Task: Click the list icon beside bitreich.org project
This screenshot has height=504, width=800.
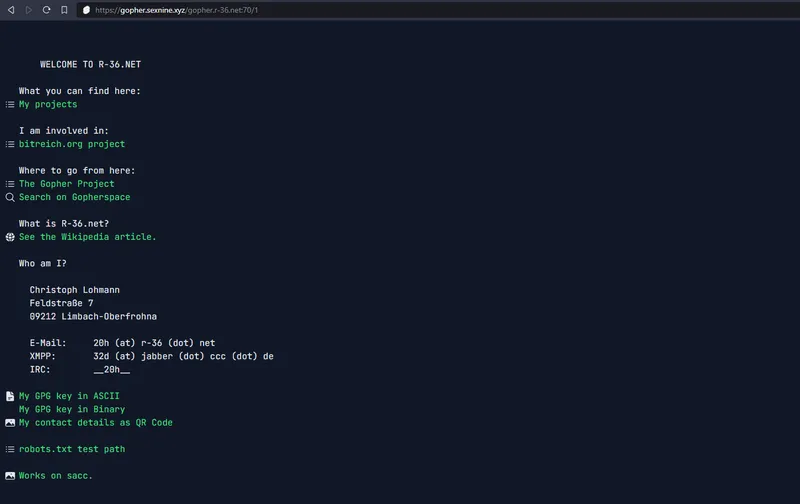Action: coord(10,144)
